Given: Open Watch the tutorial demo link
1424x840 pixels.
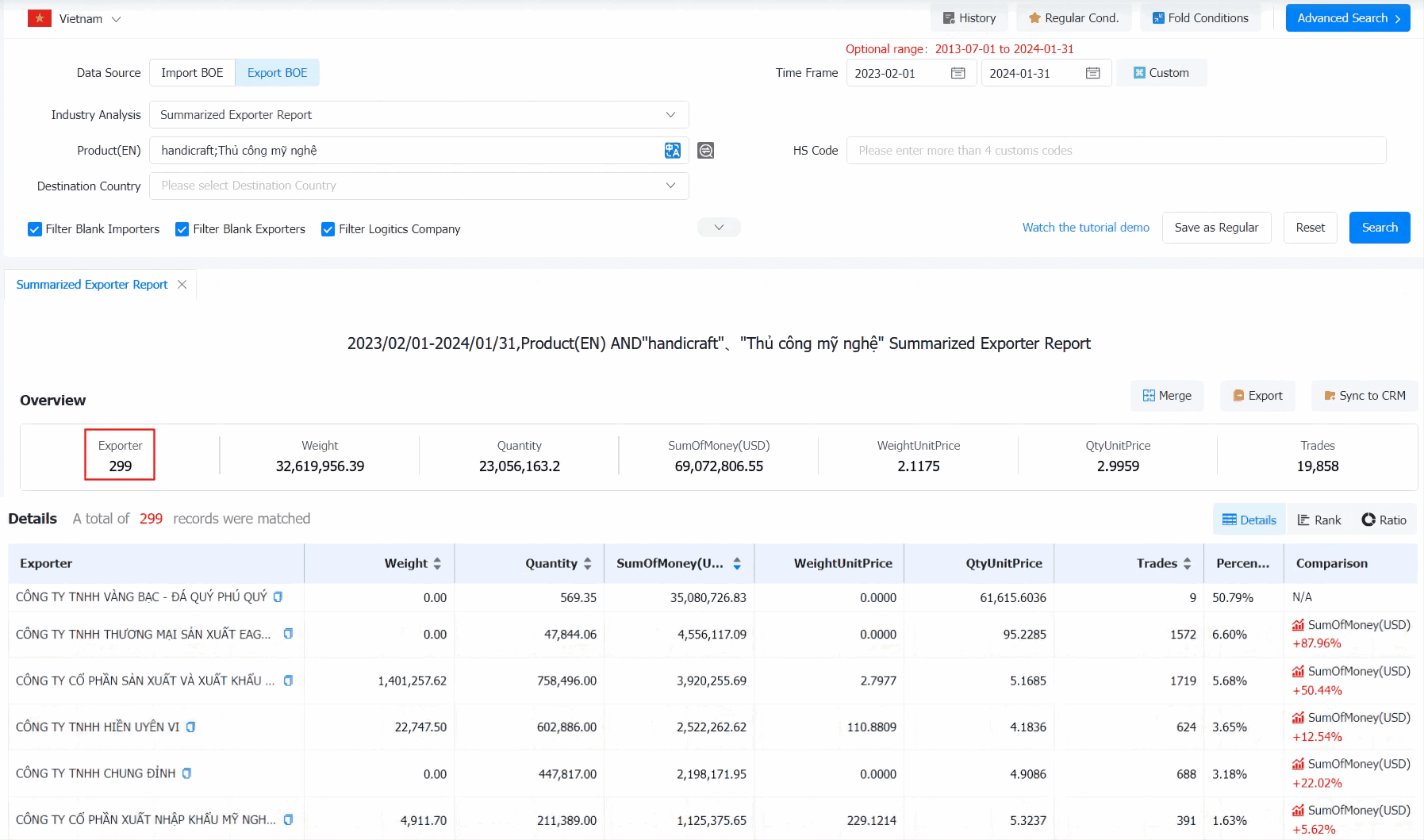Looking at the screenshot, I should pos(1085,228).
